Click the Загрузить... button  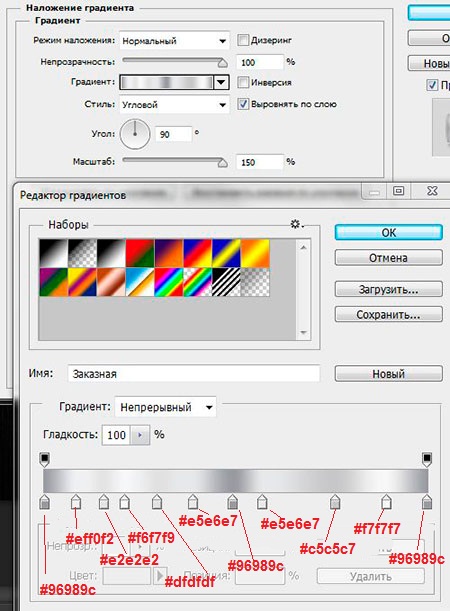pyautogui.click(x=388, y=290)
